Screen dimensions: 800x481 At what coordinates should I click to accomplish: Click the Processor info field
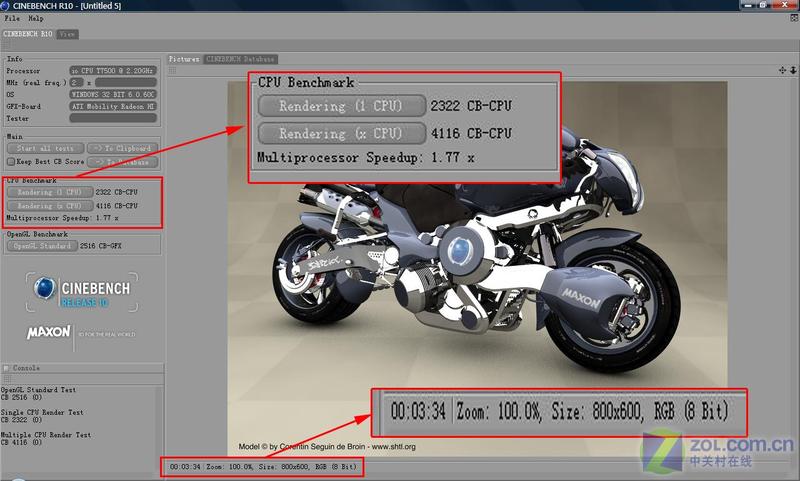(x=113, y=70)
